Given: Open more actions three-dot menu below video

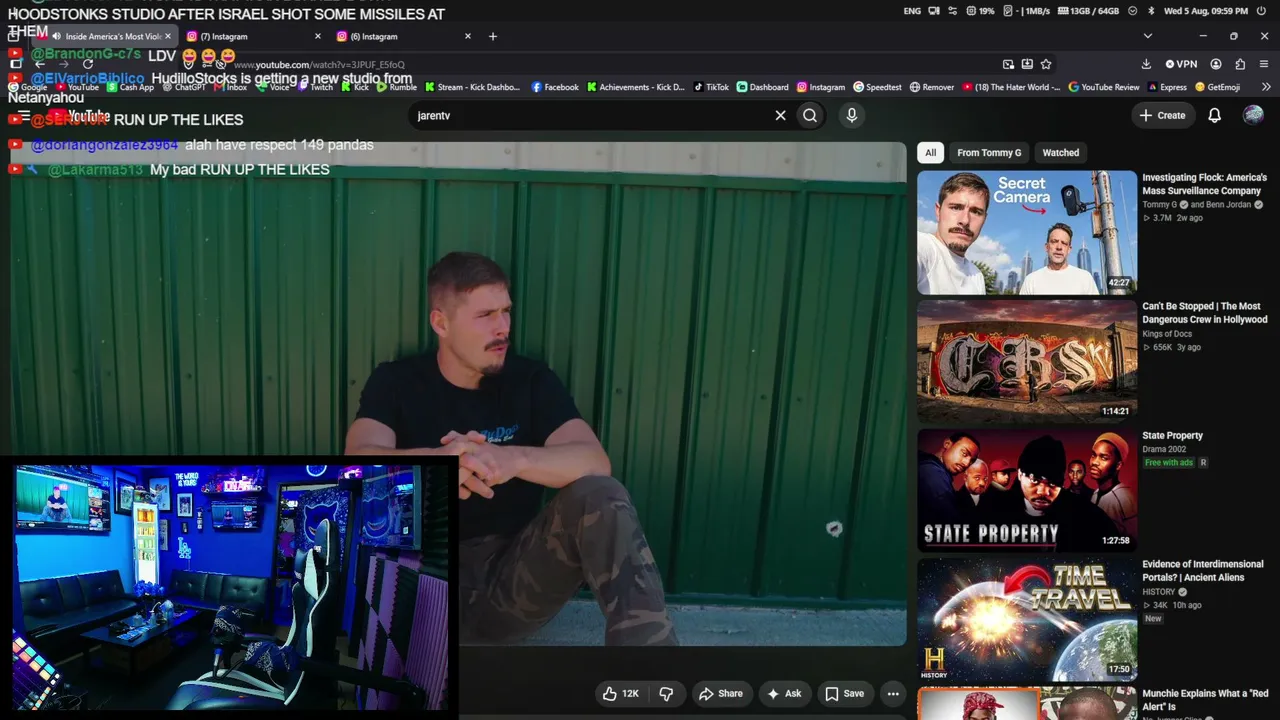Looking at the screenshot, I should click(x=893, y=693).
